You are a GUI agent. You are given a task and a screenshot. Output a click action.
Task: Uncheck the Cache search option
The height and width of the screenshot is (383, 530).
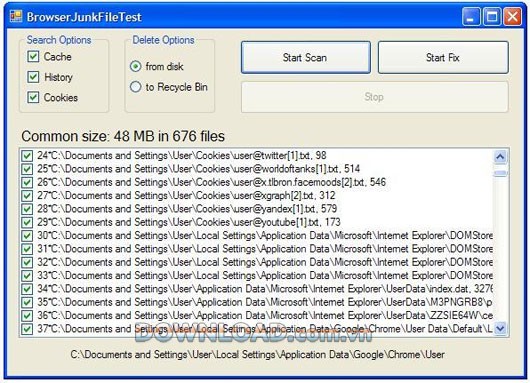click(33, 56)
